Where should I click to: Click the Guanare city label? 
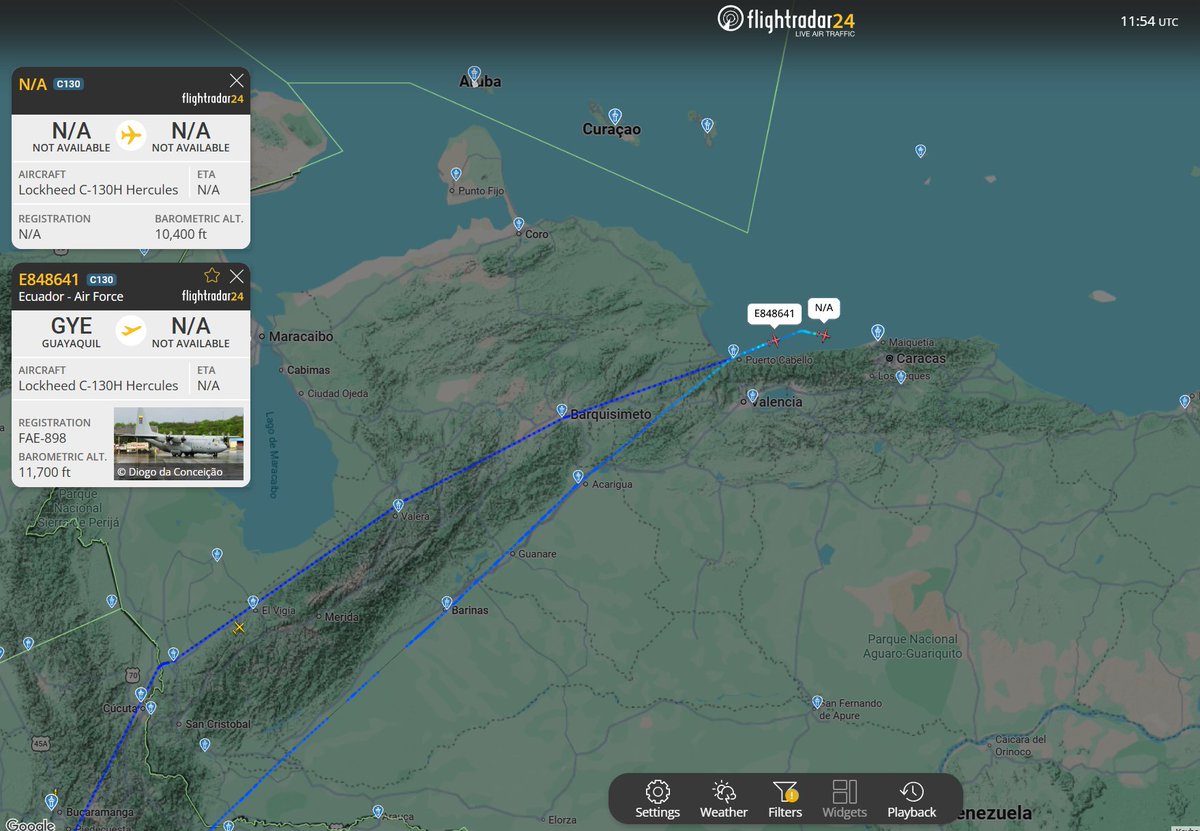pos(536,554)
